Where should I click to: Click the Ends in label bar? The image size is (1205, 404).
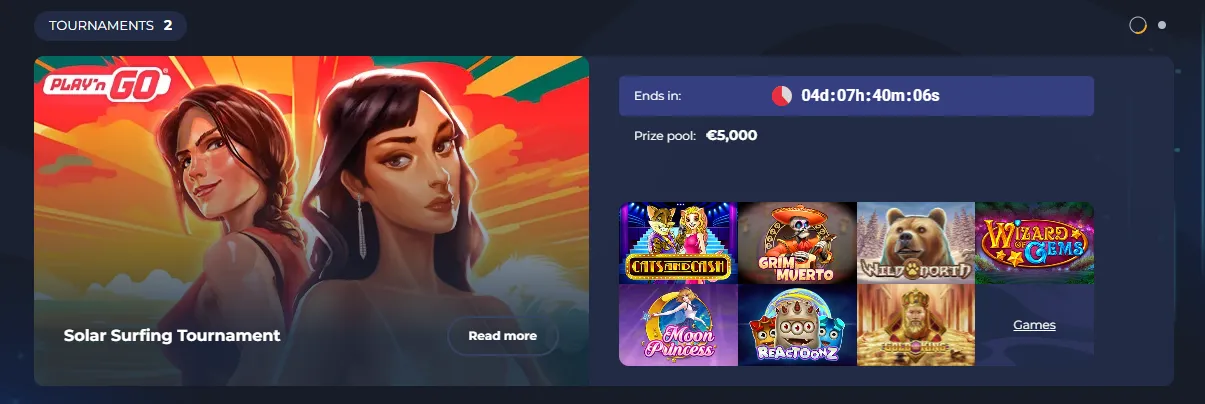[856, 96]
